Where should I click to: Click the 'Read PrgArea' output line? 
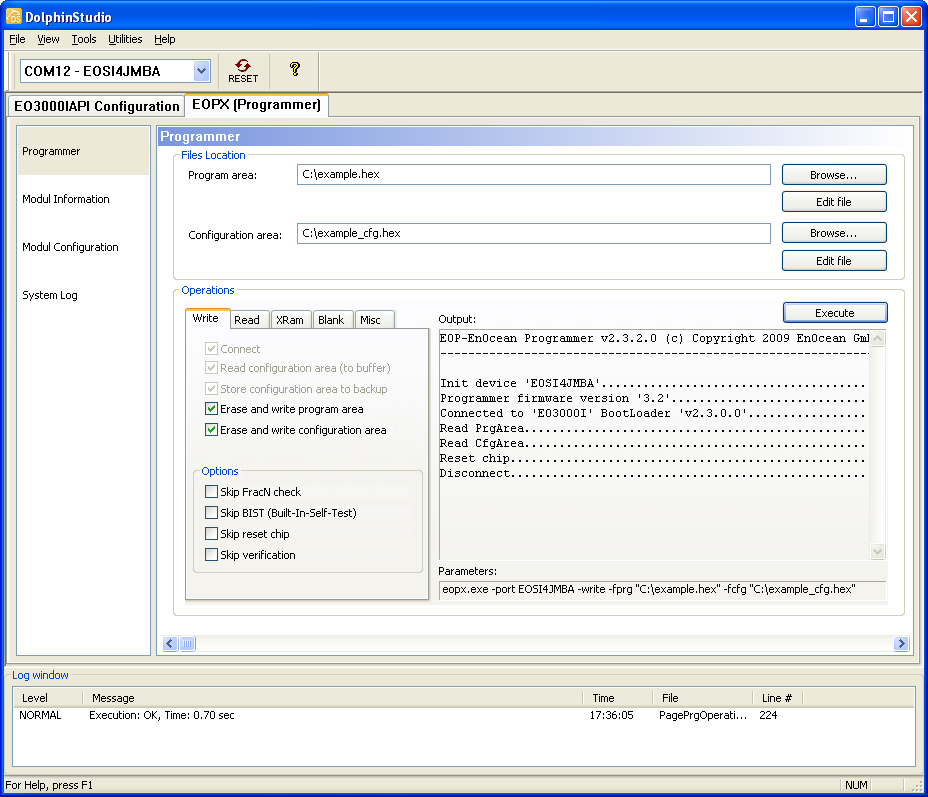pyautogui.click(x=652, y=428)
